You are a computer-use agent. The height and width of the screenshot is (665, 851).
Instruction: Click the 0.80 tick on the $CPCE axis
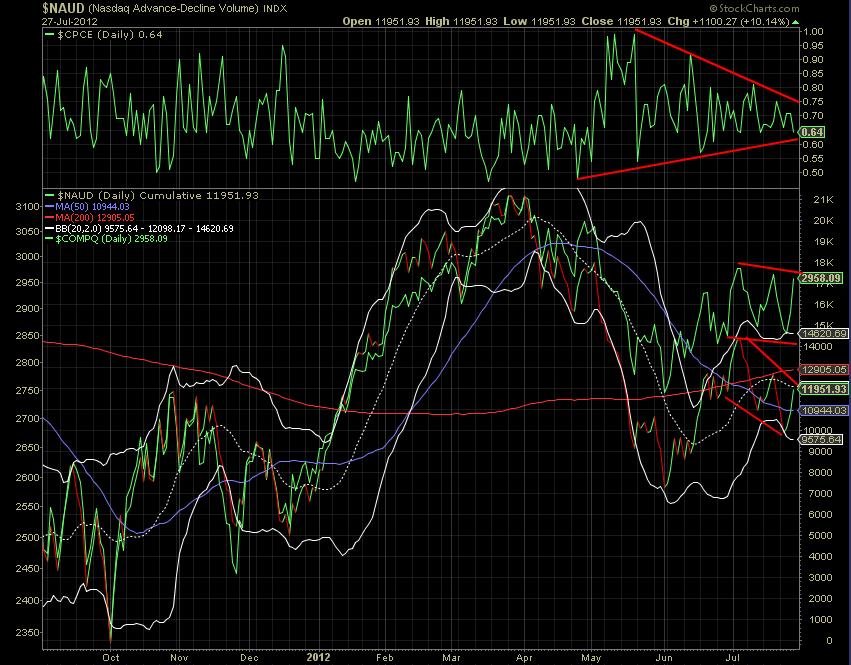click(x=813, y=88)
